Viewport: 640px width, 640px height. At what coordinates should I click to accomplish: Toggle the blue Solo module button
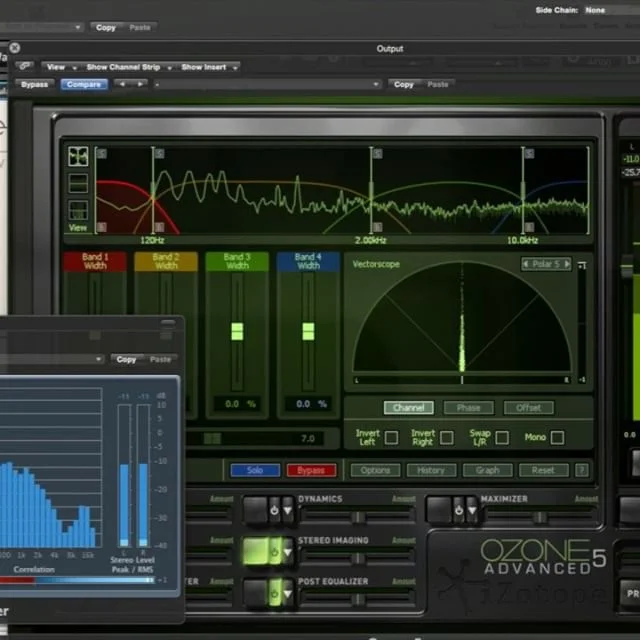point(255,470)
